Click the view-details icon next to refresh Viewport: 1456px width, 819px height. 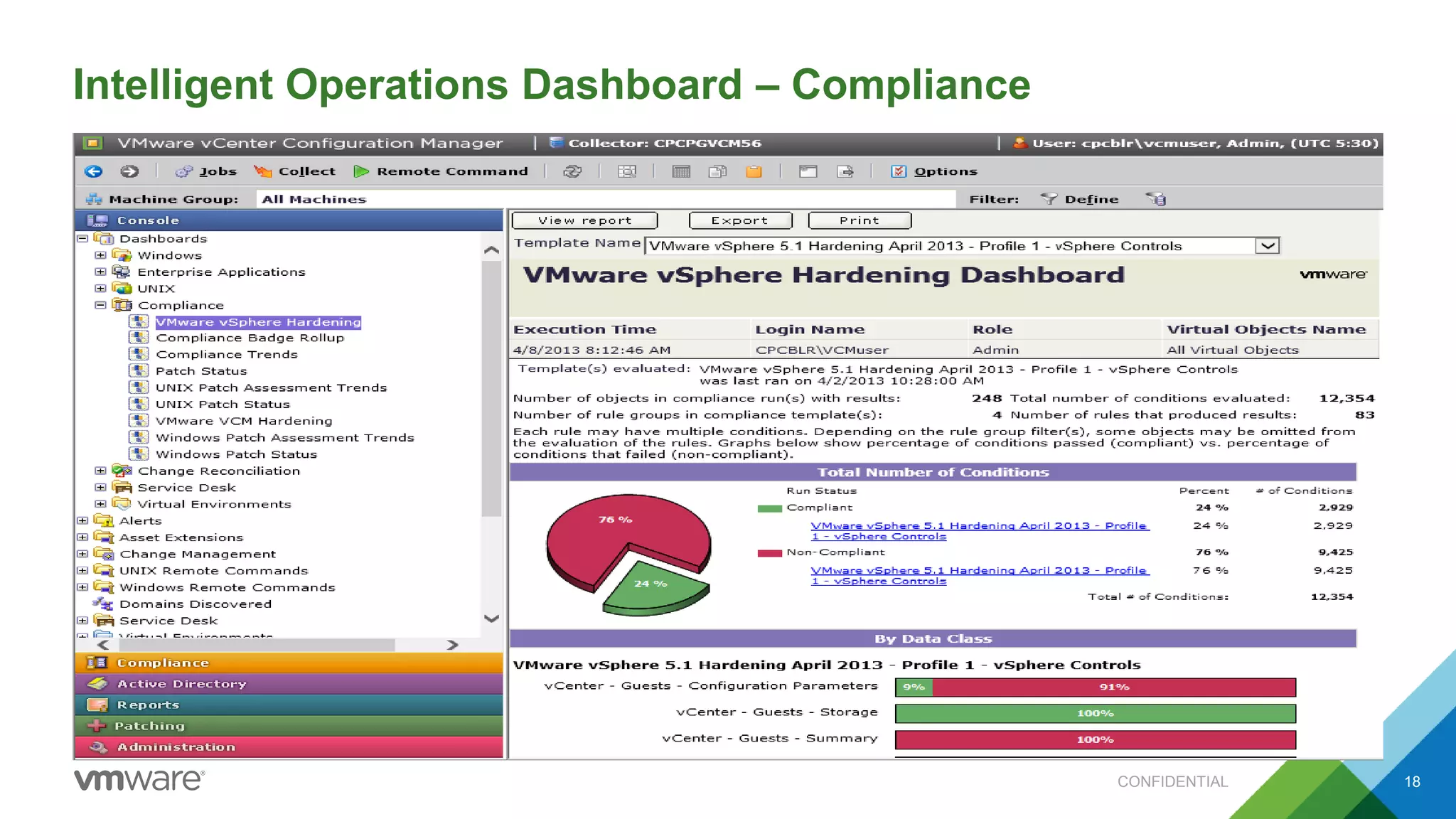[x=627, y=171]
